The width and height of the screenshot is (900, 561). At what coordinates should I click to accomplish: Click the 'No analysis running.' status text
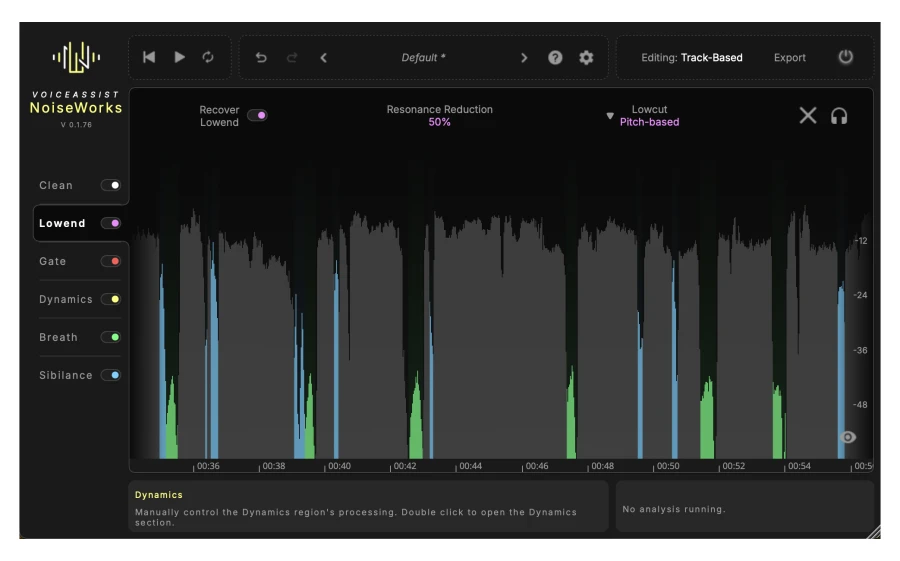click(x=674, y=509)
